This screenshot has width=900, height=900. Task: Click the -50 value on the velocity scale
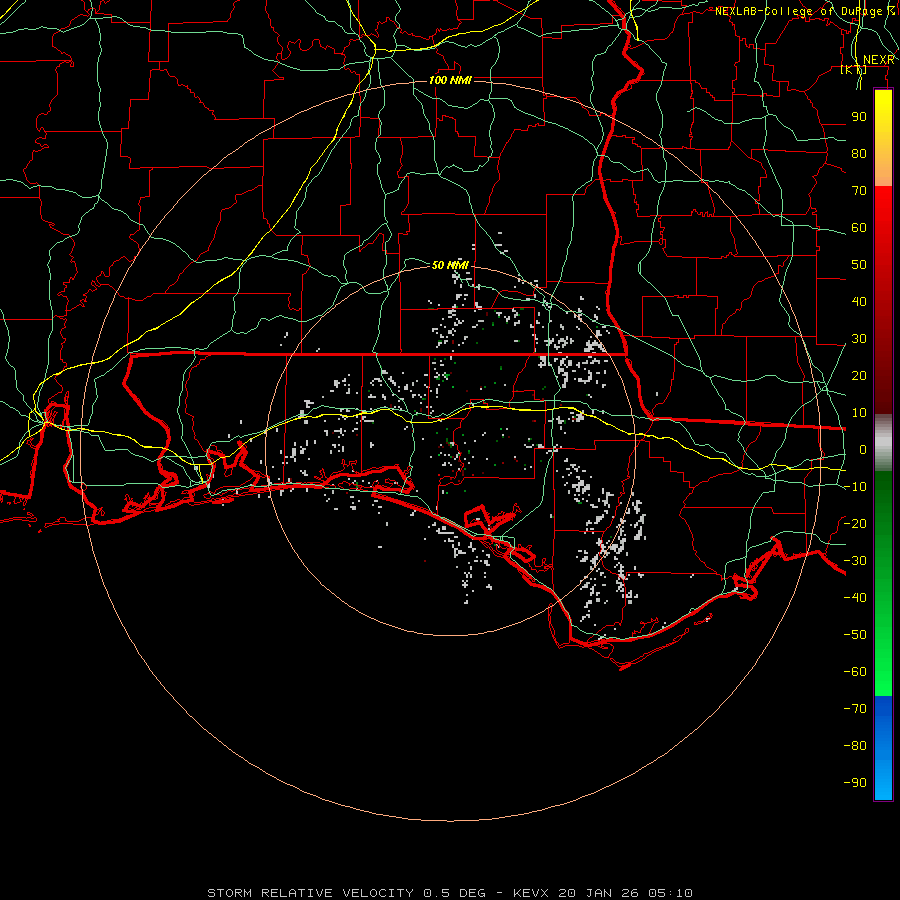coord(855,635)
